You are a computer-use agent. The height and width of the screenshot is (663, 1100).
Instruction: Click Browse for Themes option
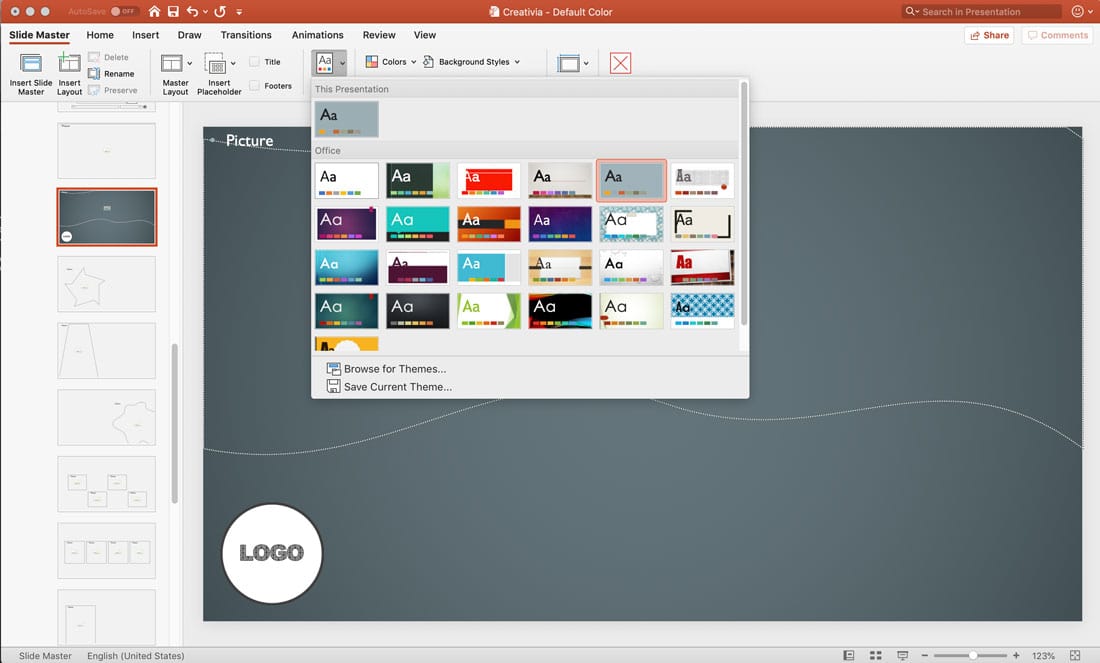pyautogui.click(x=393, y=368)
